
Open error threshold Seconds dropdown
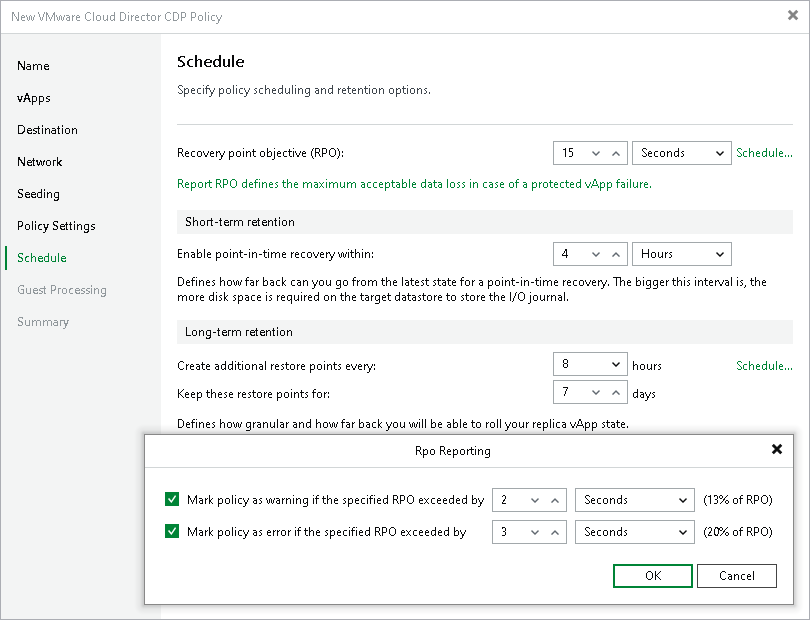(x=634, y=532)
